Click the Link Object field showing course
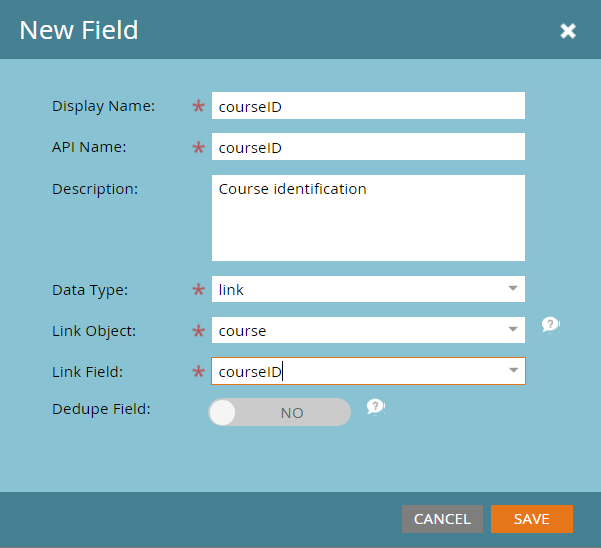The height and width of the screenshot is (548, 601). [x=368, y=330]
